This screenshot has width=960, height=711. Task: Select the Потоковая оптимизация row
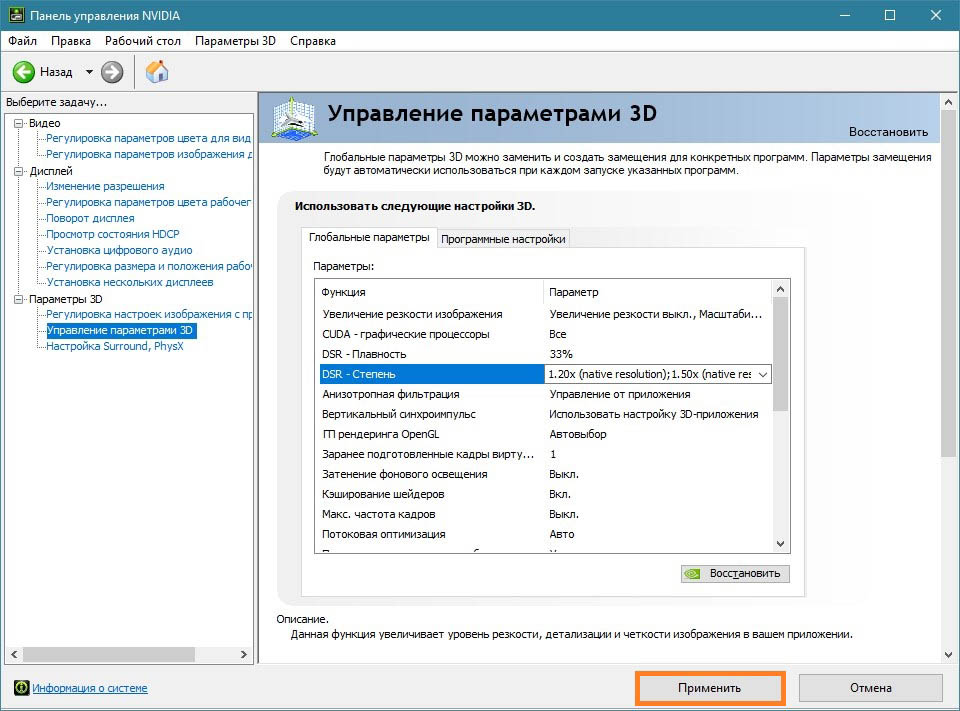point(545,534)
